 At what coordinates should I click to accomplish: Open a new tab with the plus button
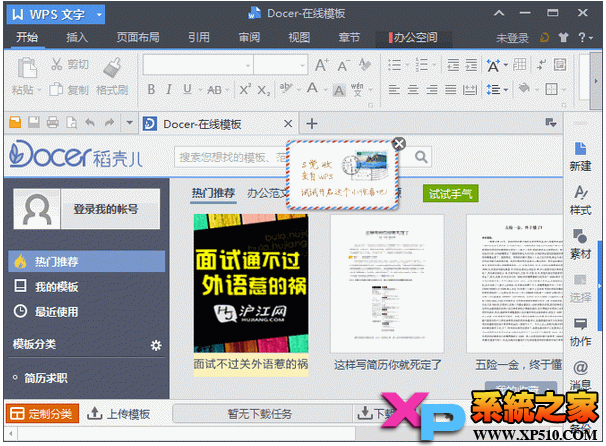click(x=312, y=124)
